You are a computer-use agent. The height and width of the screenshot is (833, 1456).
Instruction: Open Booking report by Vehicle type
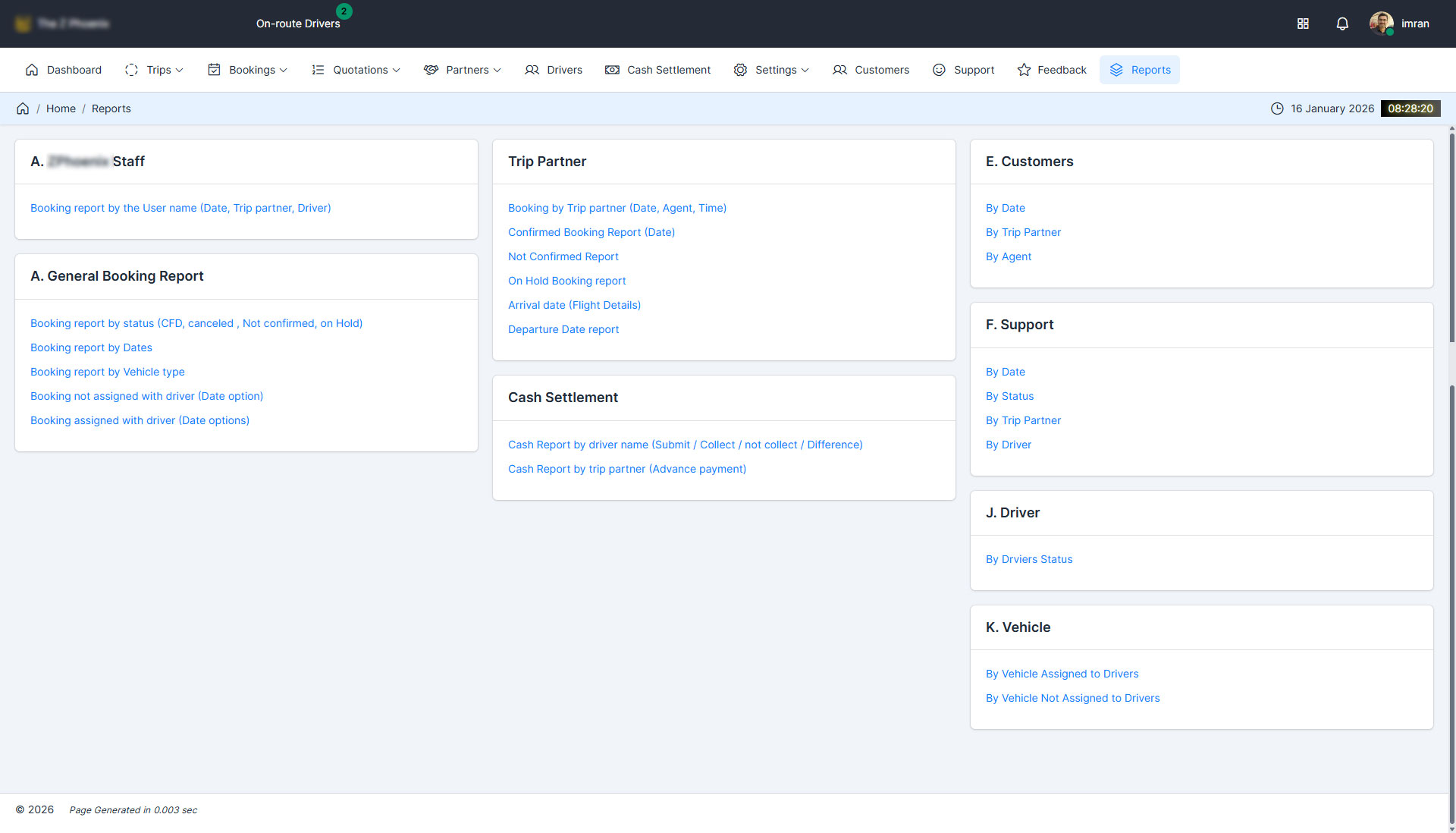(108, 372)
